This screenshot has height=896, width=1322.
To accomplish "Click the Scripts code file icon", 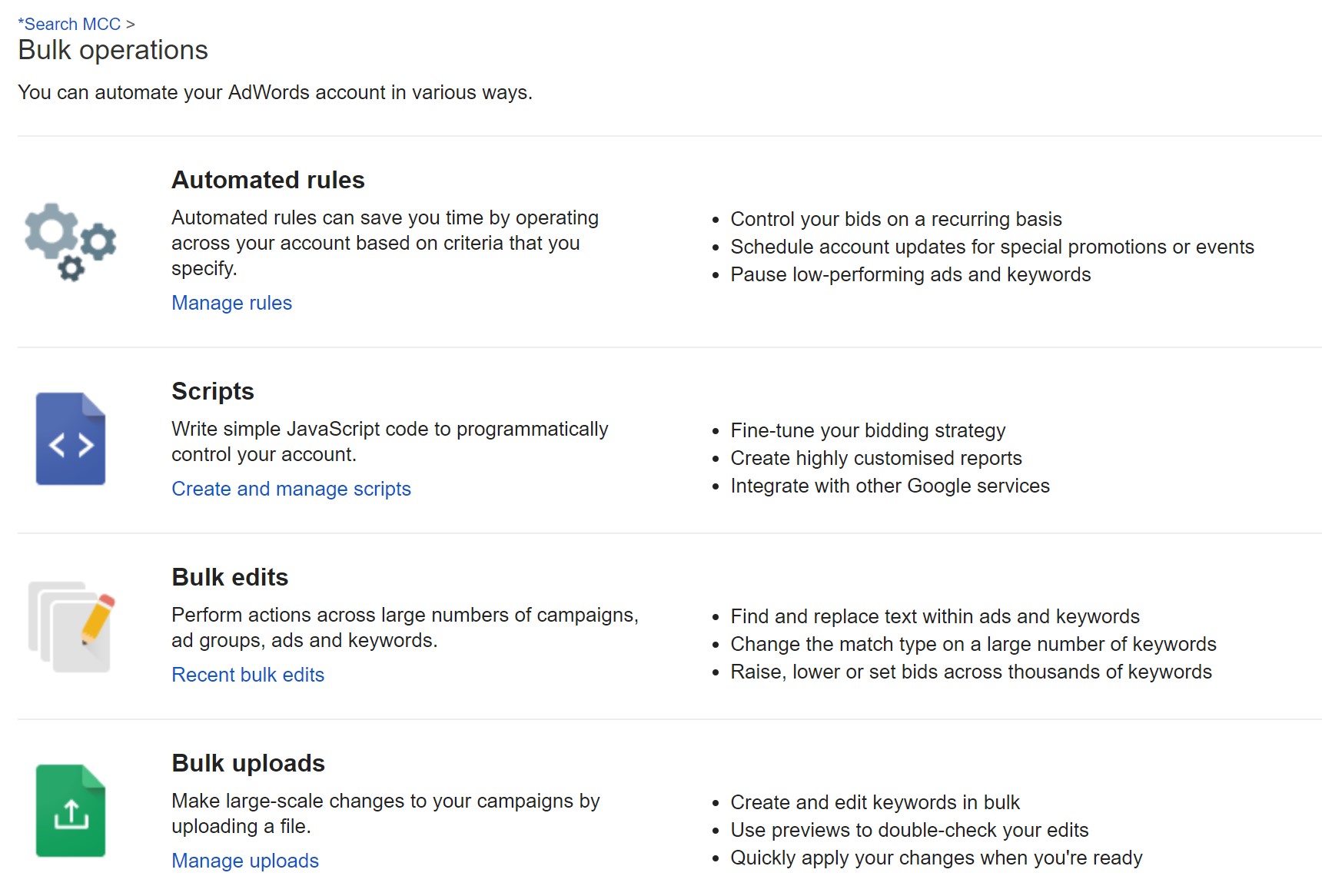I will (71, 439).
